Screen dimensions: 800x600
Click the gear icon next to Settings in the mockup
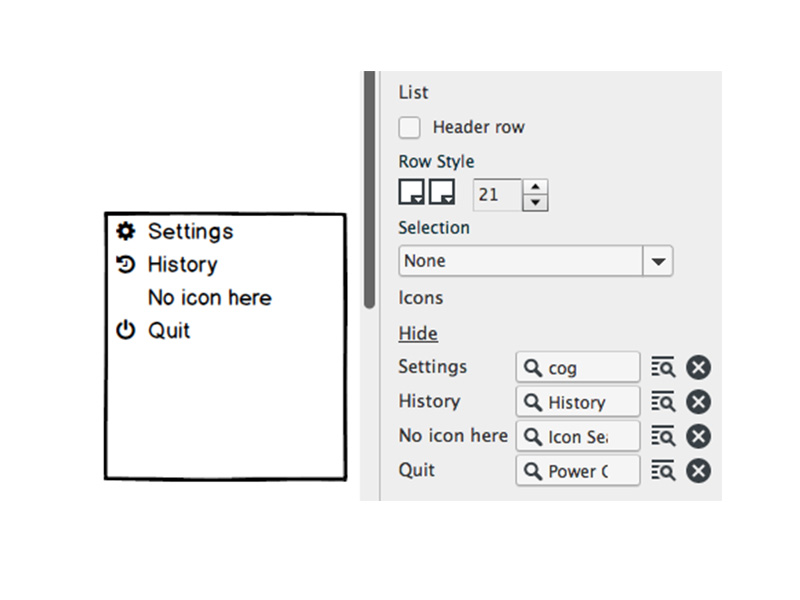pyautogui.click(x=124, y=231)
